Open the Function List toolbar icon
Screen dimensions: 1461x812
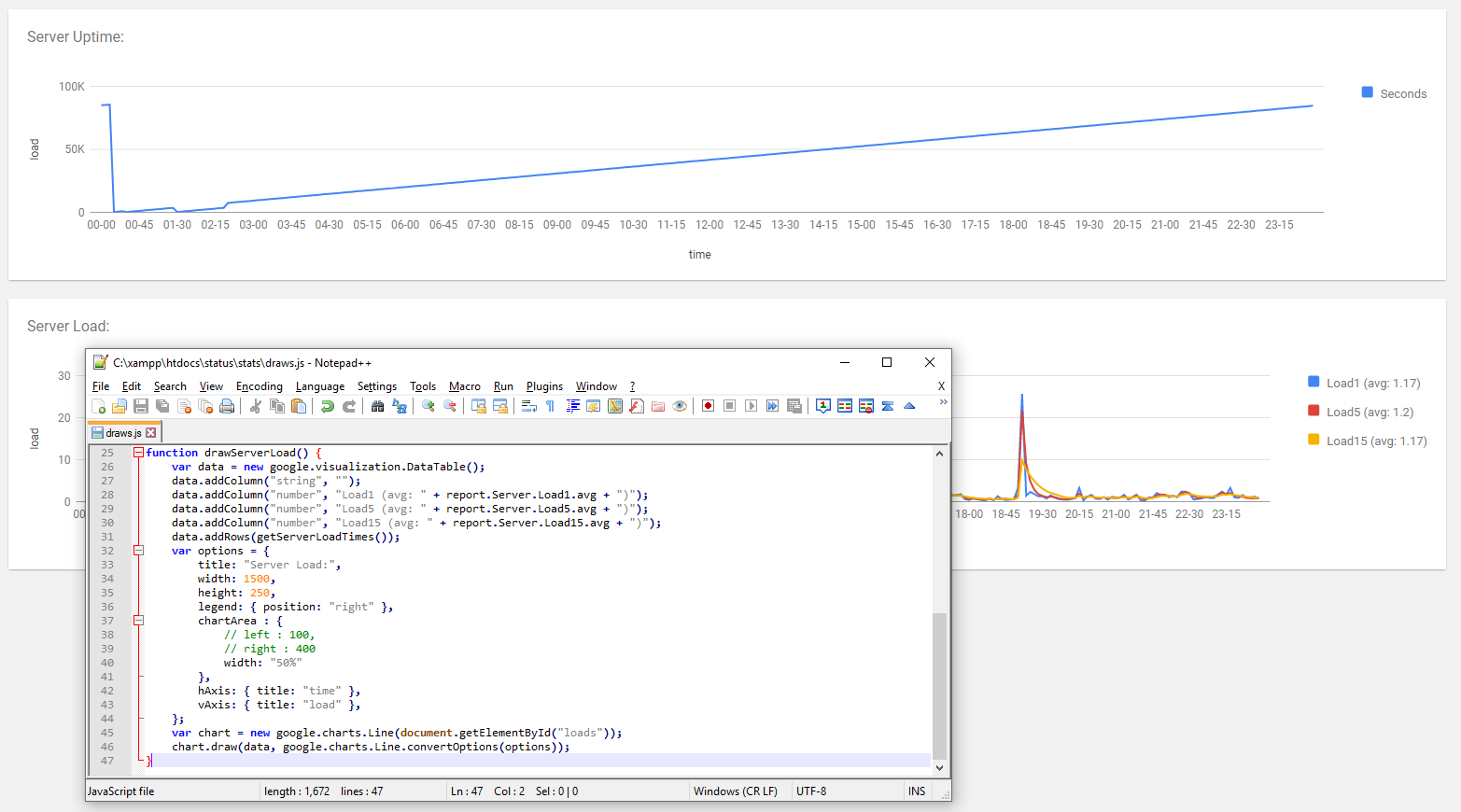point(637,406)
